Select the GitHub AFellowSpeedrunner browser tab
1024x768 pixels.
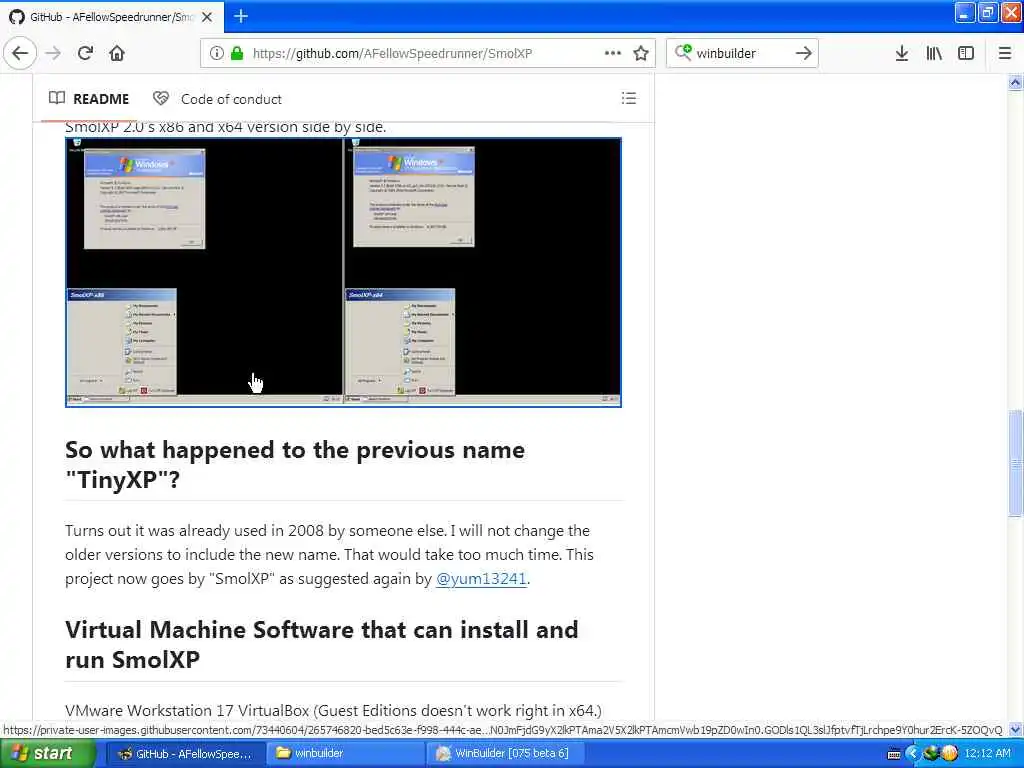(x=112, y=17)
